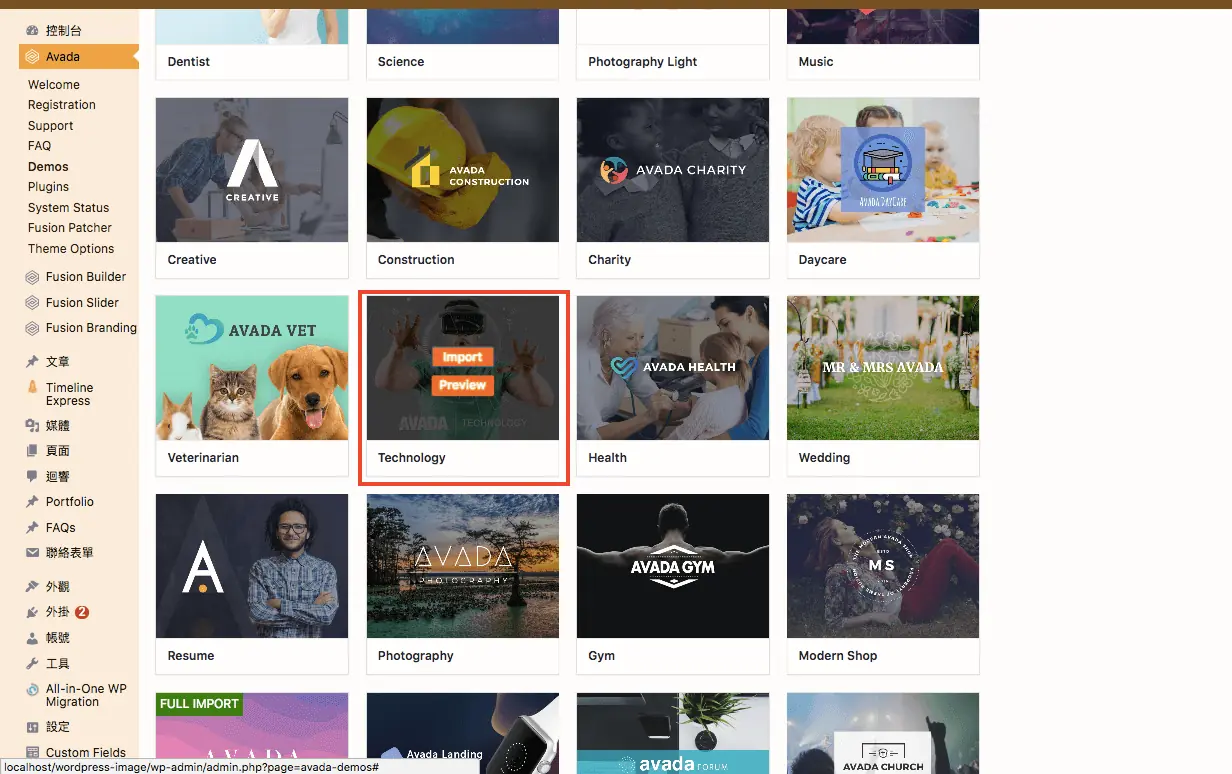
Task: Open All-in-One WP Migration icon
Action: click(x=33, y=689)
